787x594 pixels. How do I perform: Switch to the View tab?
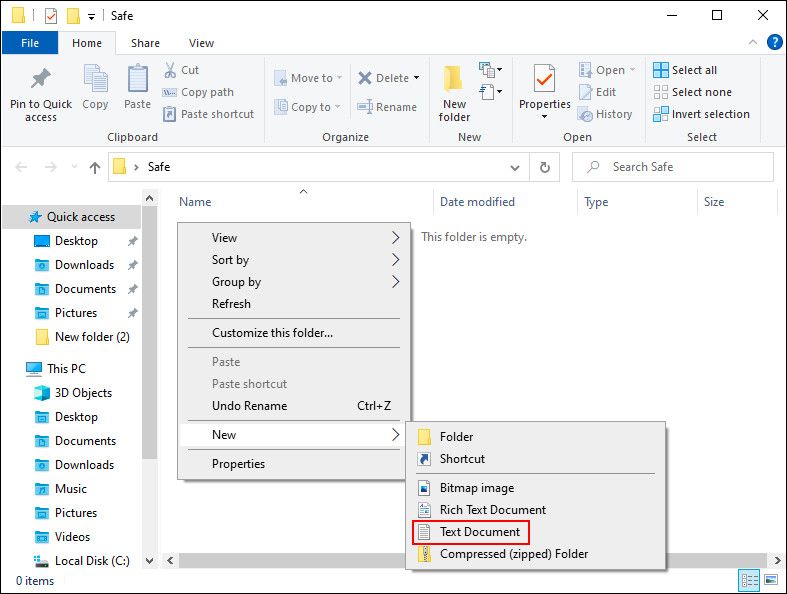[x=201, y=43]
